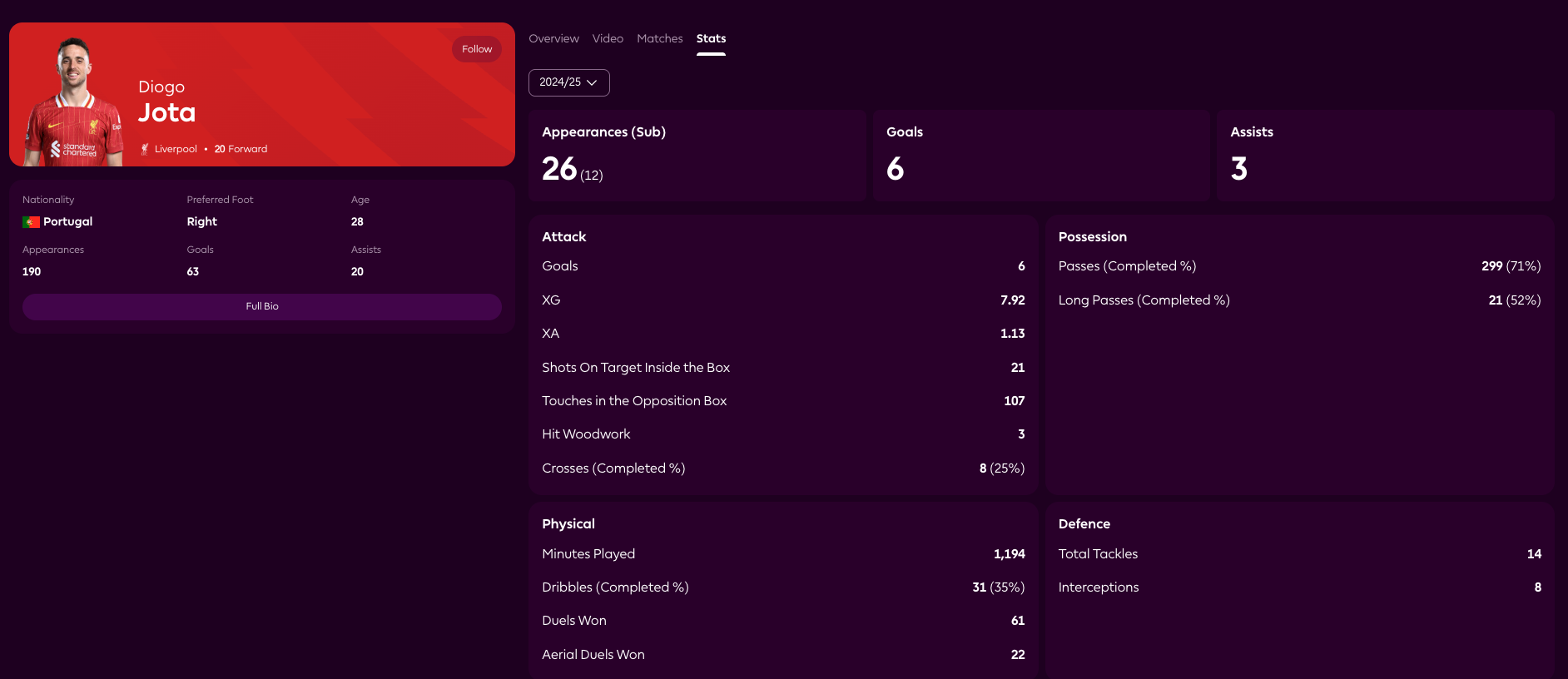Click the Portugal flag icon

click(x=31, y=222)
